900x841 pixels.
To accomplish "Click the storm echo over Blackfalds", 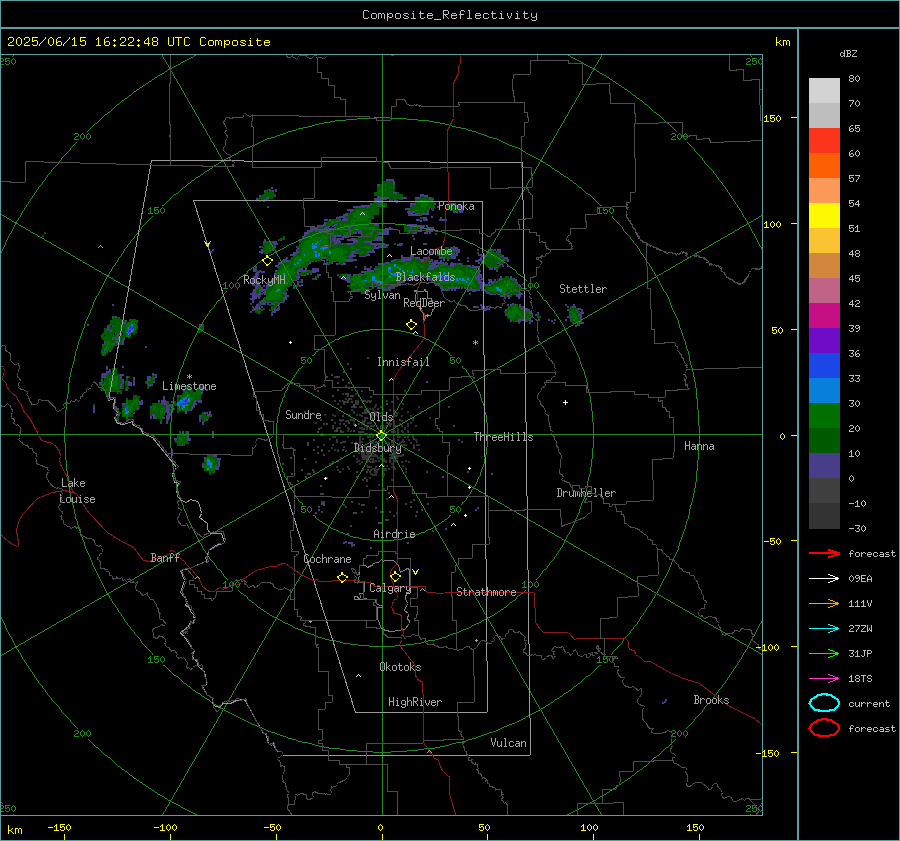I will click(x=413, y=274).
